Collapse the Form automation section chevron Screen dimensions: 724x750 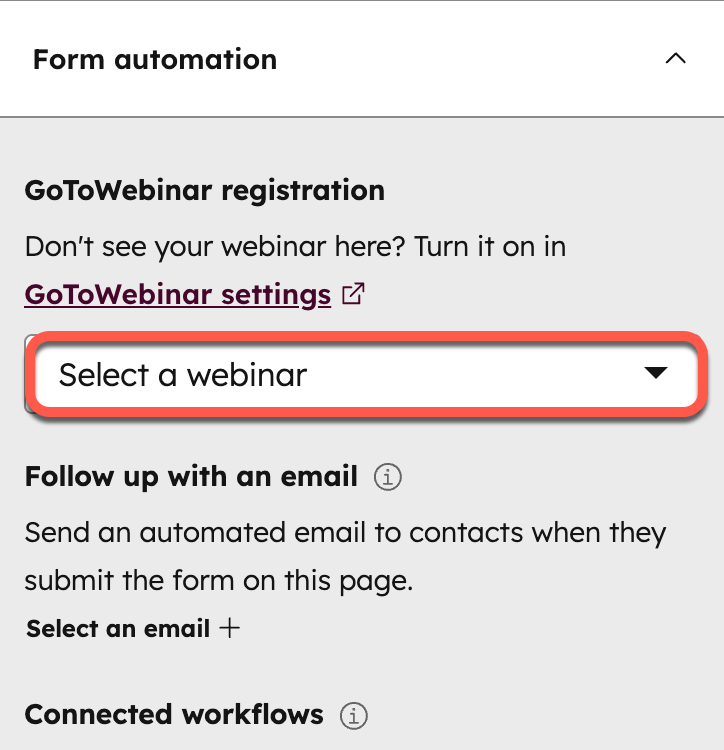click(x=676, y=59)
